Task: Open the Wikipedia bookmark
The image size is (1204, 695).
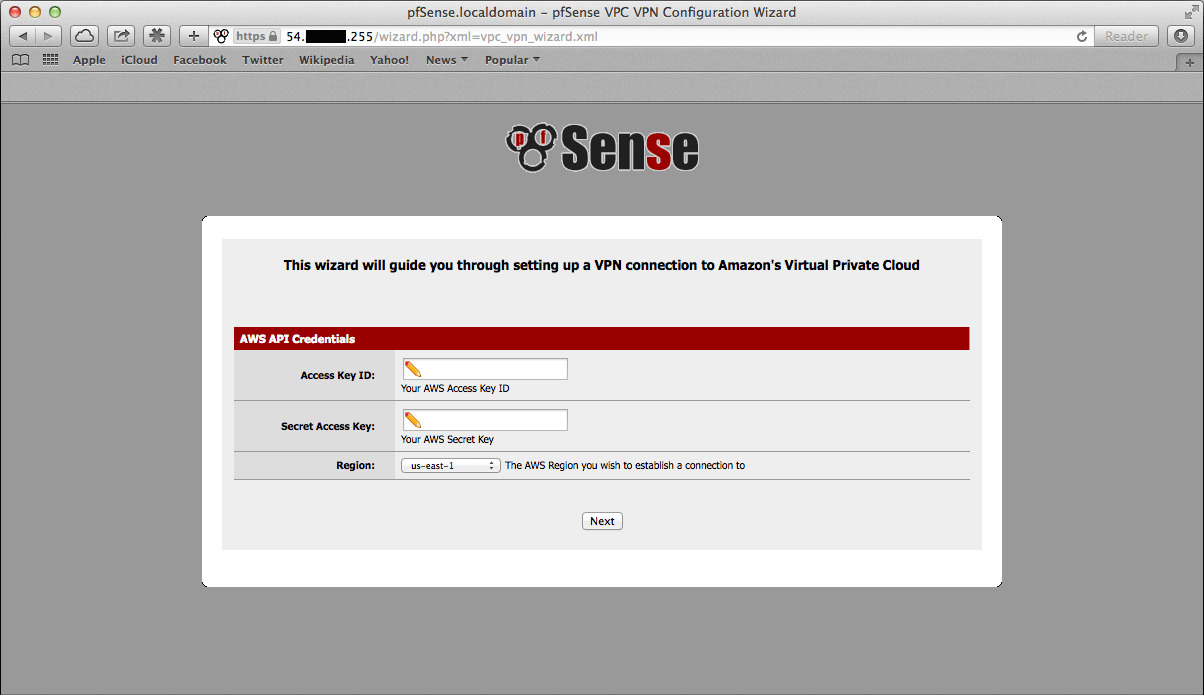Action: coord(326,60)
